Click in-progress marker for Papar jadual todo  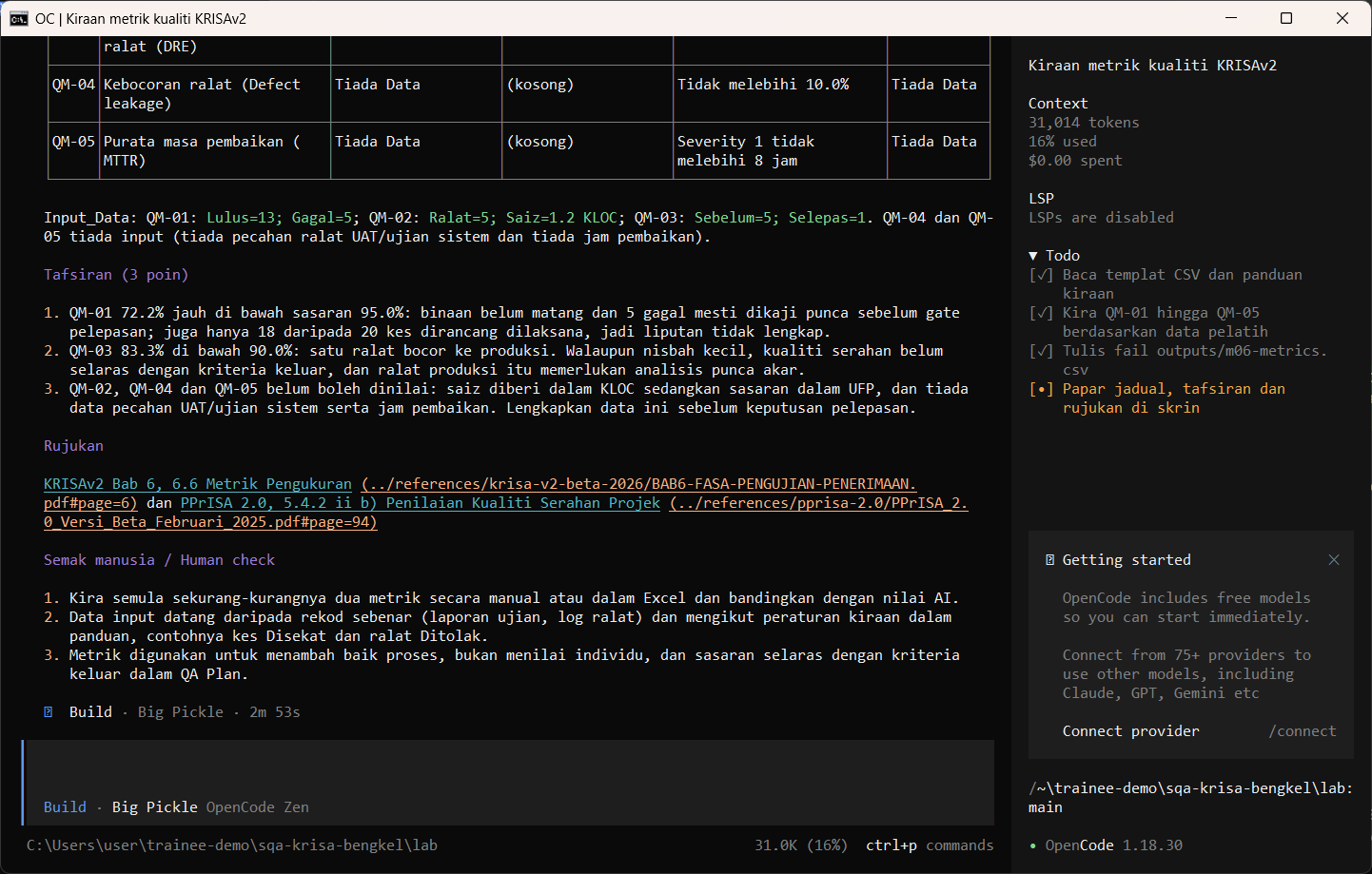[1041, 389]
